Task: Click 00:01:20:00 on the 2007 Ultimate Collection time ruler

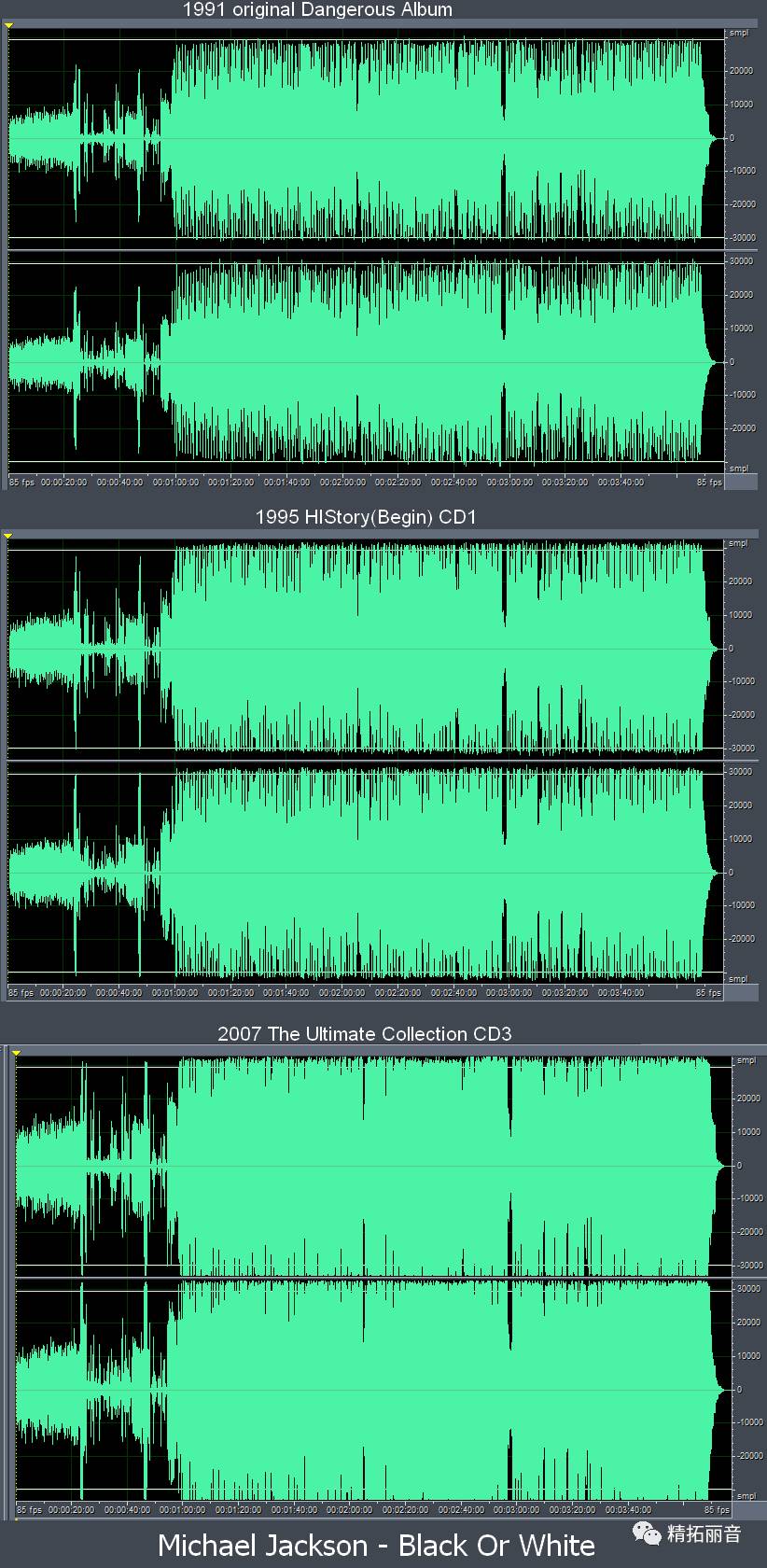Action: tap(238, 1509)
